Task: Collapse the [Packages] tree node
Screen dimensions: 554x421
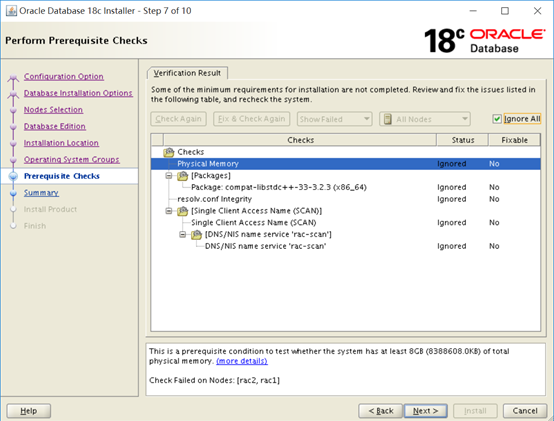Action: point(169,176)
